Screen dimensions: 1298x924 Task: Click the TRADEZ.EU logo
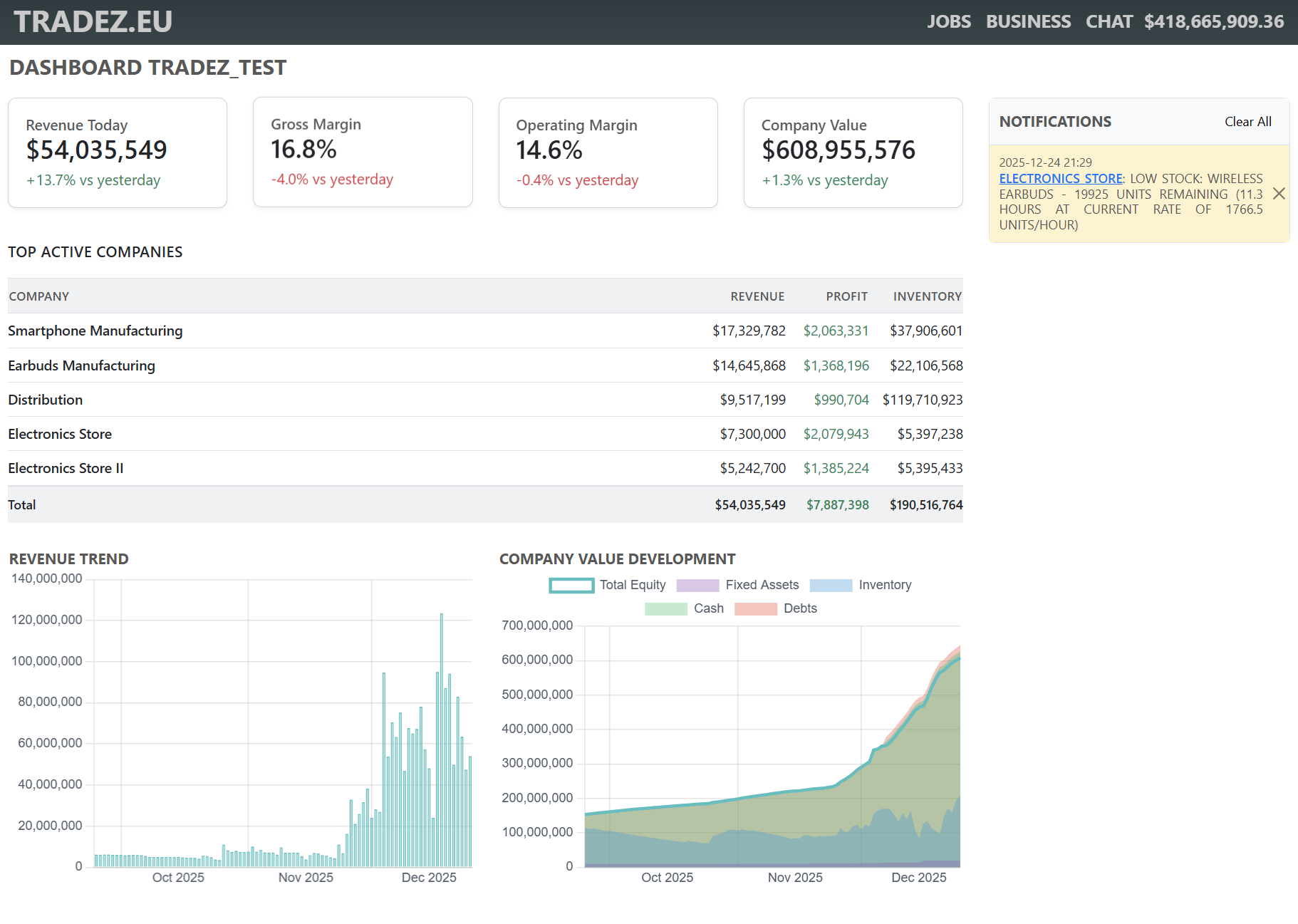click(93, 21)
